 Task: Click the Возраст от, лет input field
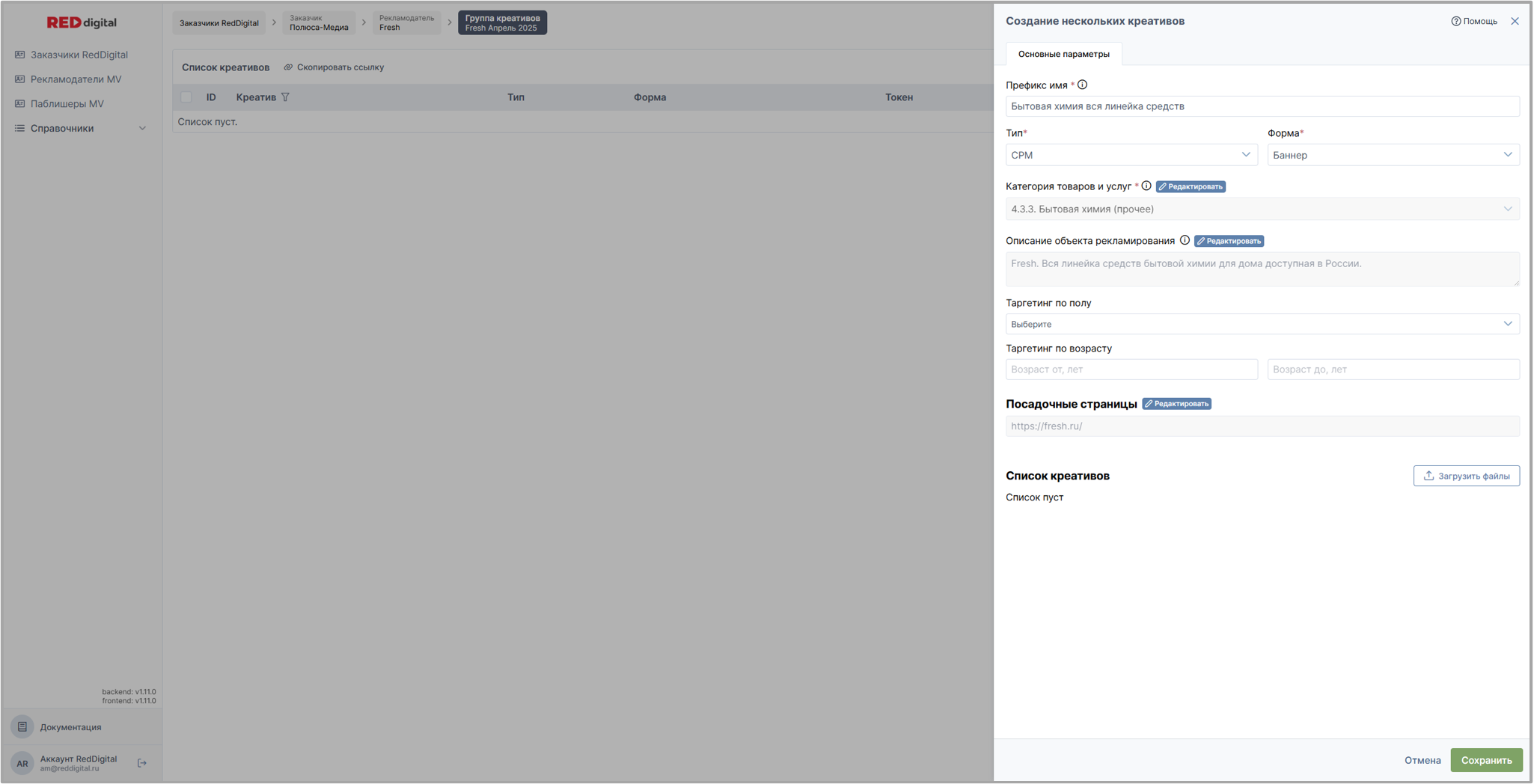point(1131,370)
